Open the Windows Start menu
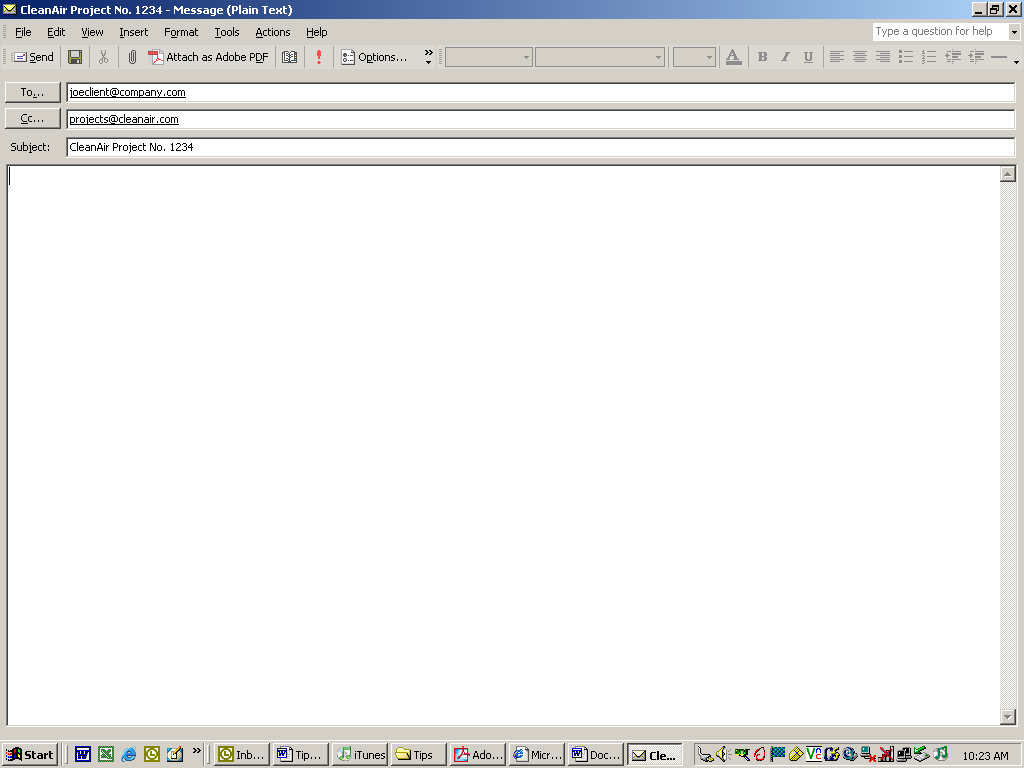Viewport: 1024px width, 768px height. (x=30, y=755)
